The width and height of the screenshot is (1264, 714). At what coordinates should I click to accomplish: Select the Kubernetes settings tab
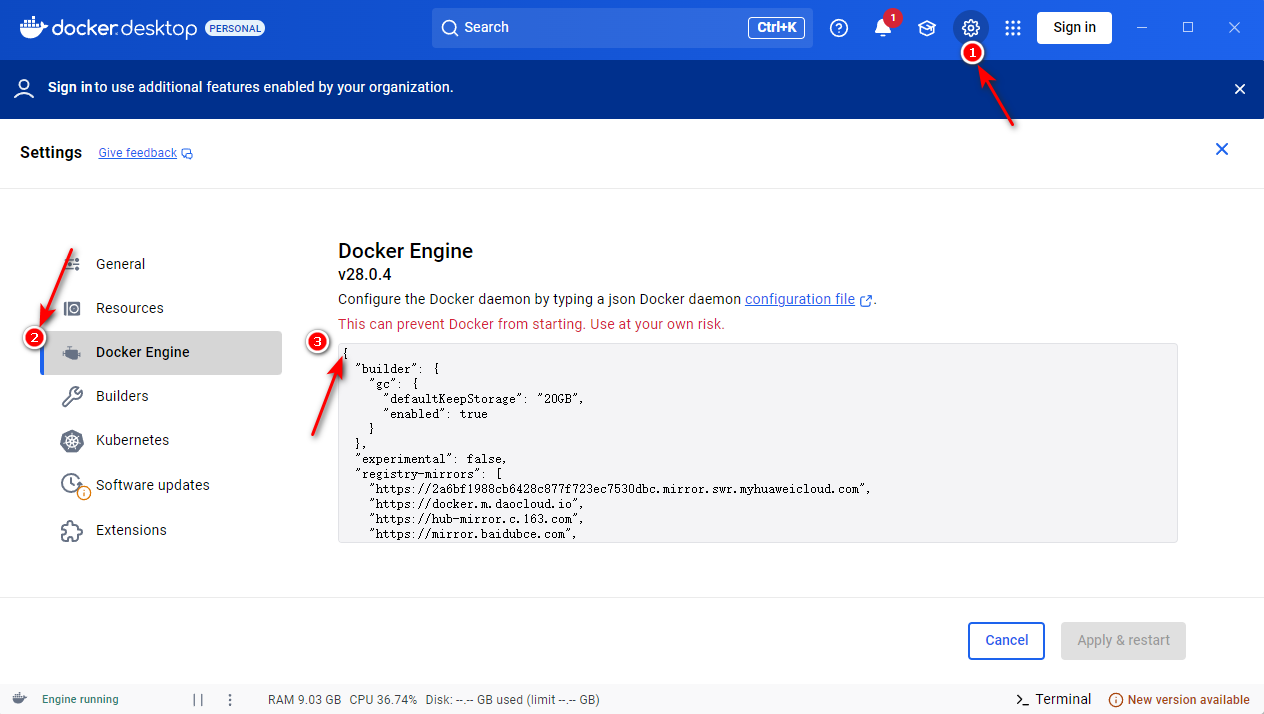161,440
